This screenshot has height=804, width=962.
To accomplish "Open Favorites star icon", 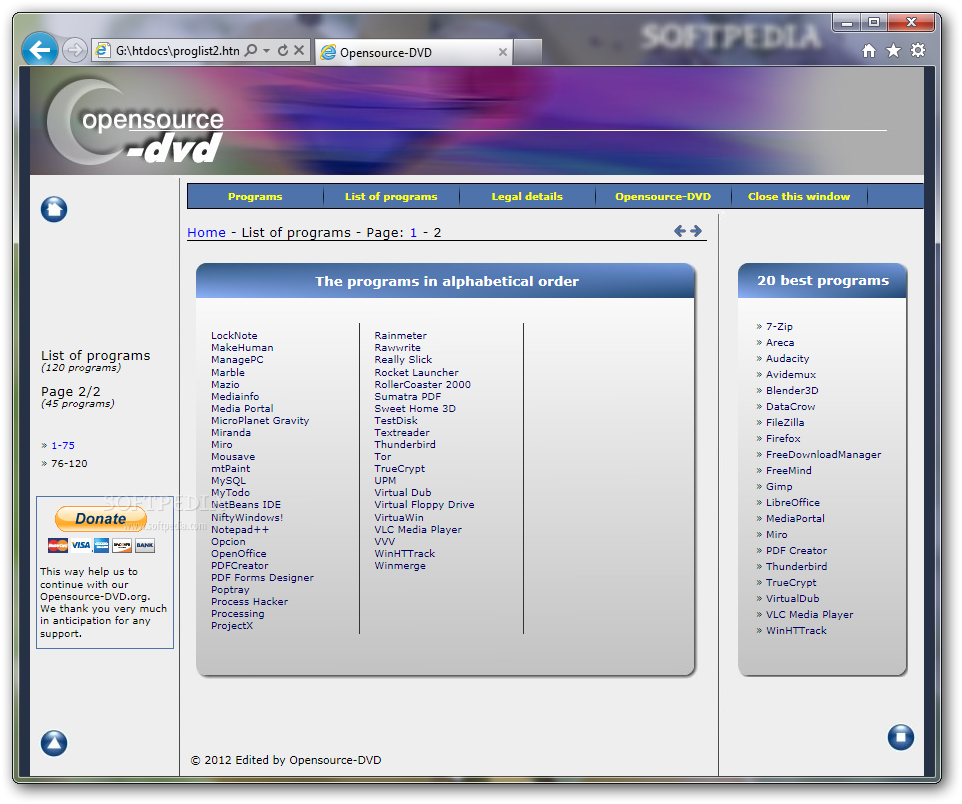I will (x=893, y=50).
